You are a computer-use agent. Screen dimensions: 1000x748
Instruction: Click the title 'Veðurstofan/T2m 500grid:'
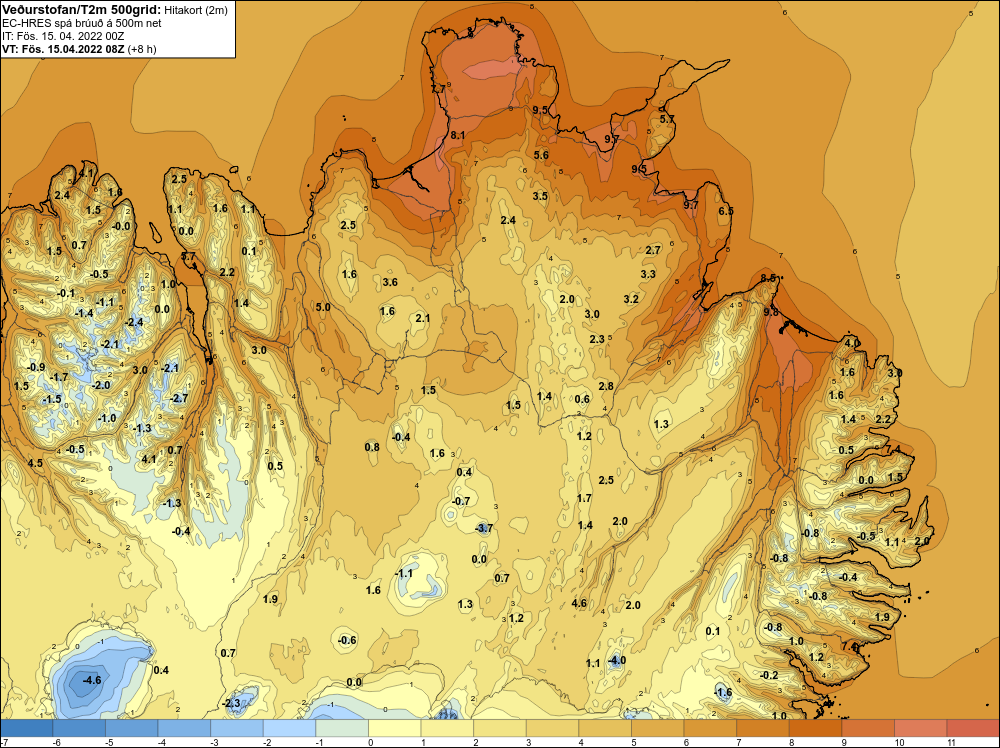coord(80,10)
